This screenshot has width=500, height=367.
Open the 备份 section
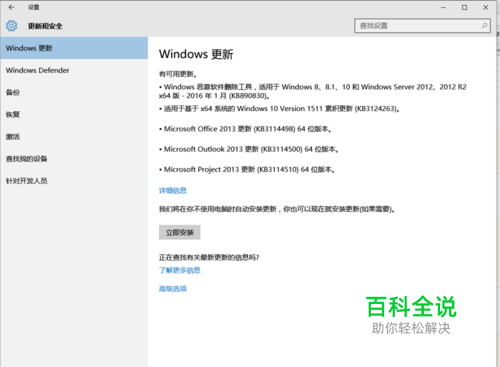click(74, 92)
